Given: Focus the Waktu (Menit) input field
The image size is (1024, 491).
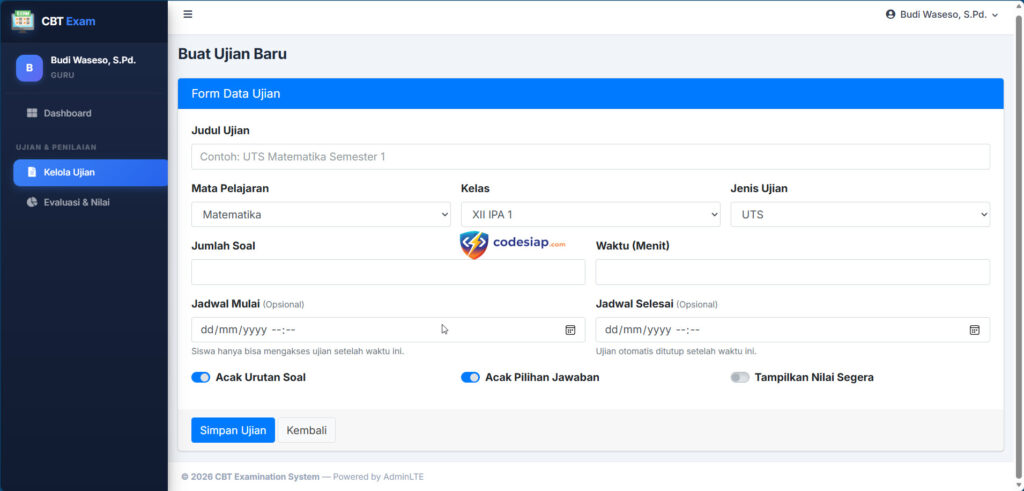Looking at the screenshot, I should (x=792, y=272).
